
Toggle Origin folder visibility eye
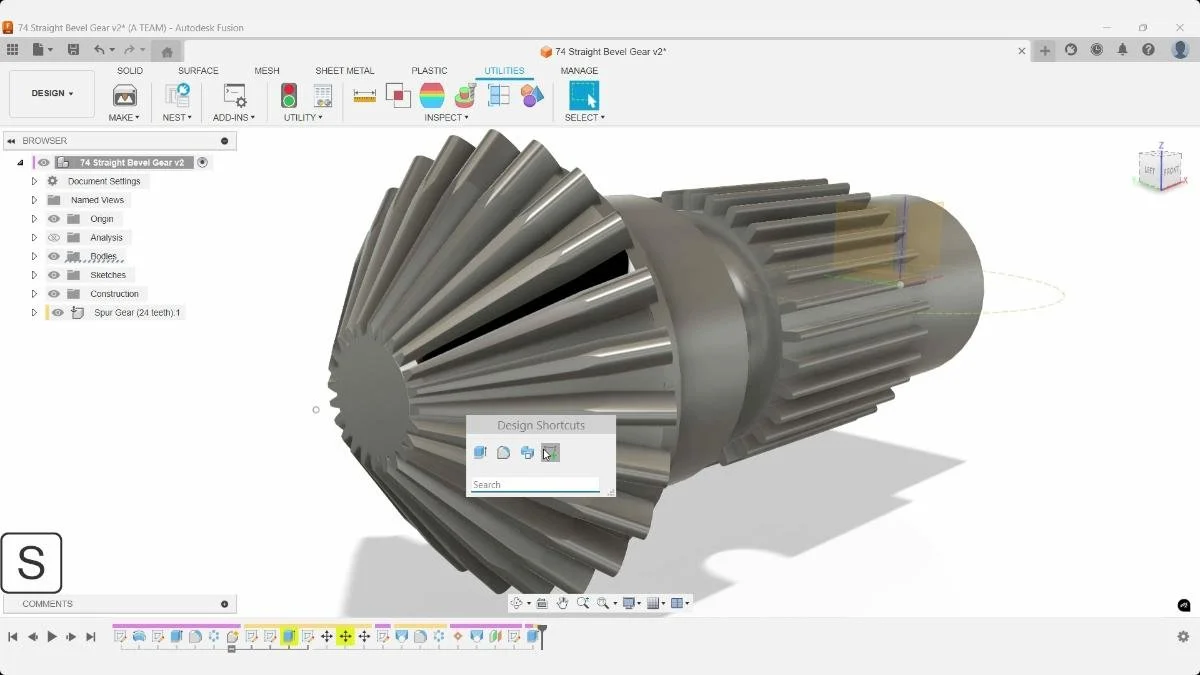[54, 219]
